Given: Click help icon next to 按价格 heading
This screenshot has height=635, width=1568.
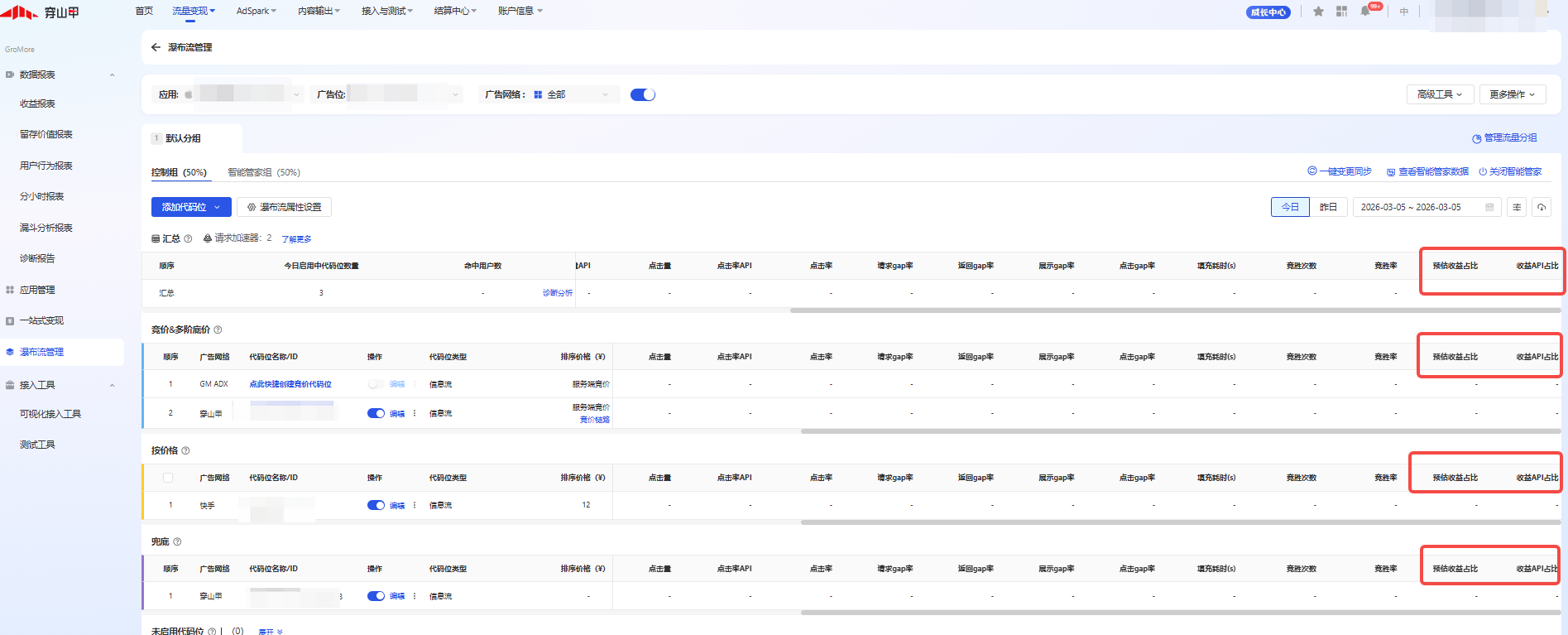Looking at the screenshot, I should (x=185, y=450).
